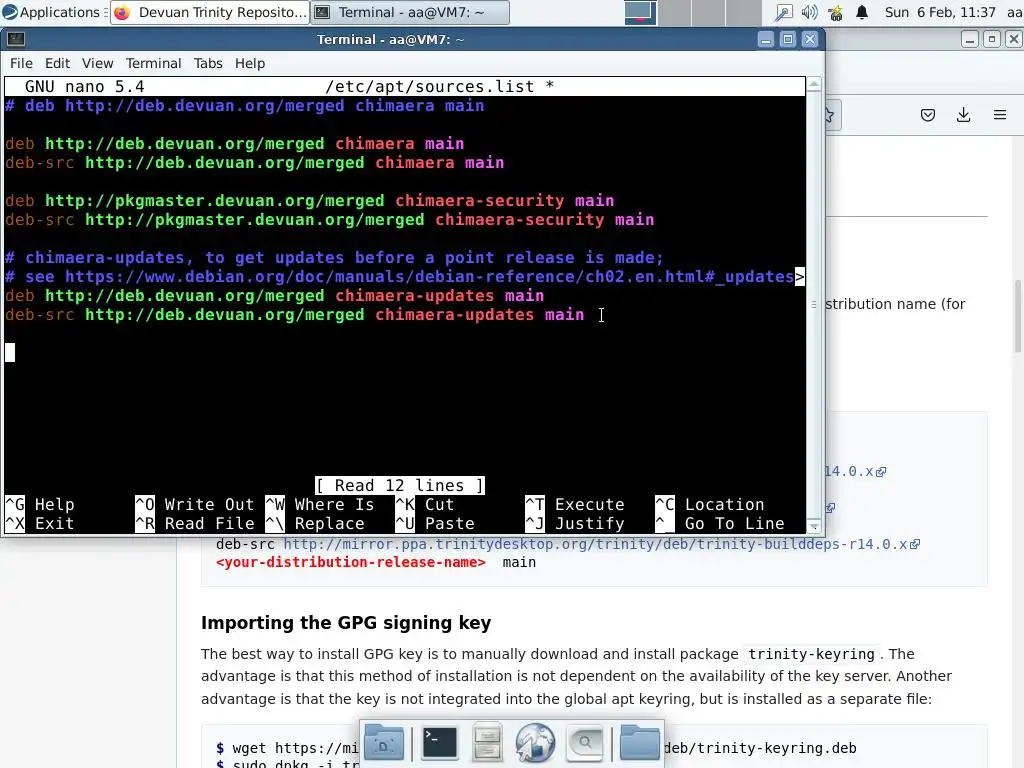
Task: Open the View menu in Terminal
Action: (x=97, y=63)
